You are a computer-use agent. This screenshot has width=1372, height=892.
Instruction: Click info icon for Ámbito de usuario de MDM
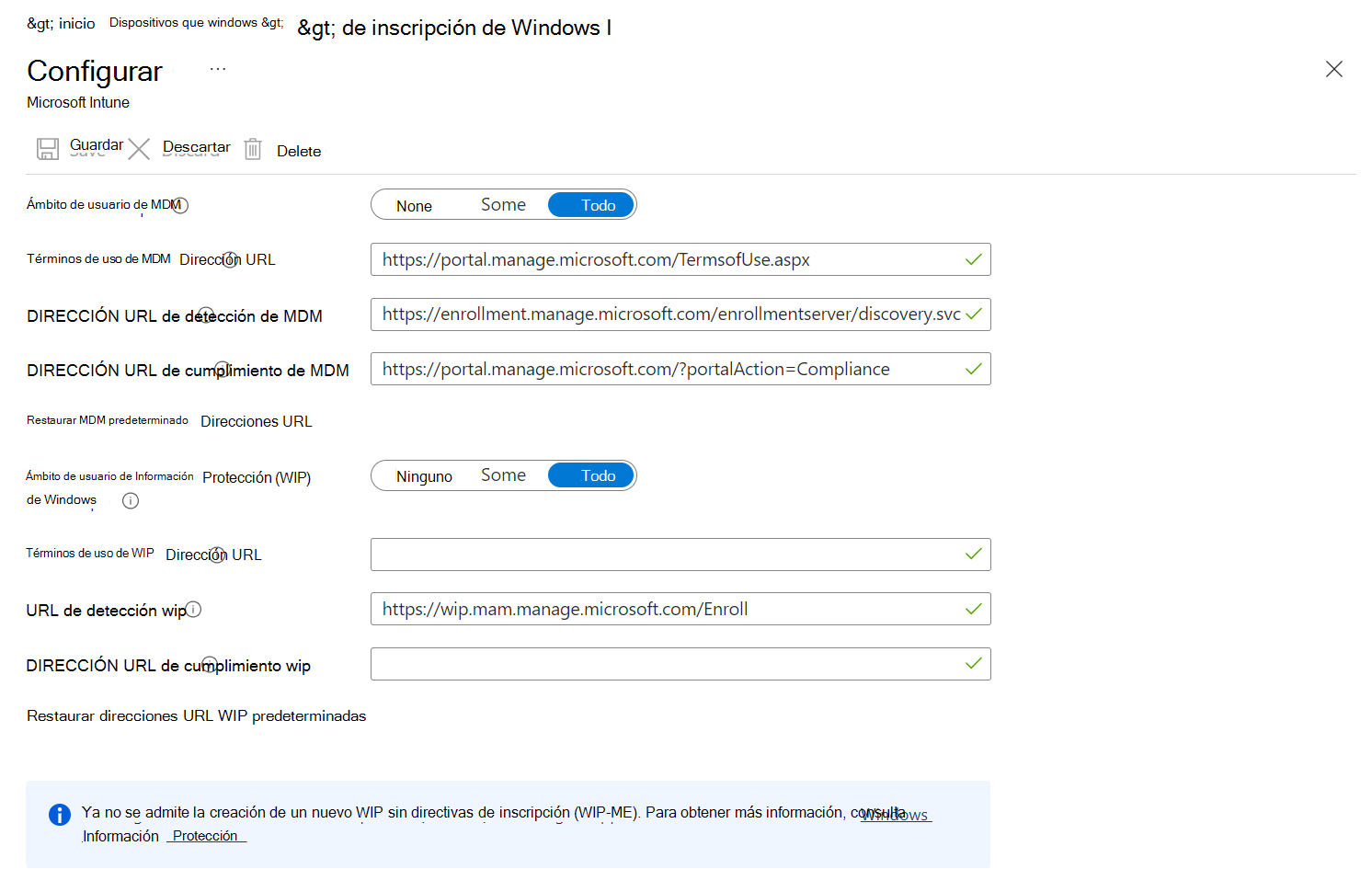180,205
